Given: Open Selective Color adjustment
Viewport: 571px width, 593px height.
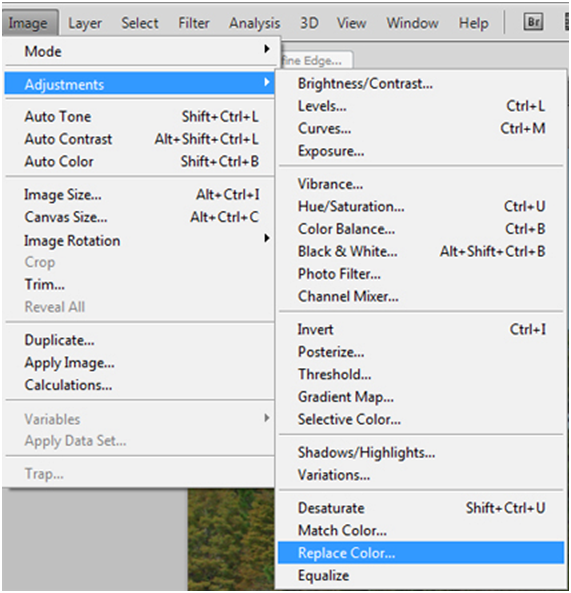Looking at the screenshot, I should (x=421, y=419).
